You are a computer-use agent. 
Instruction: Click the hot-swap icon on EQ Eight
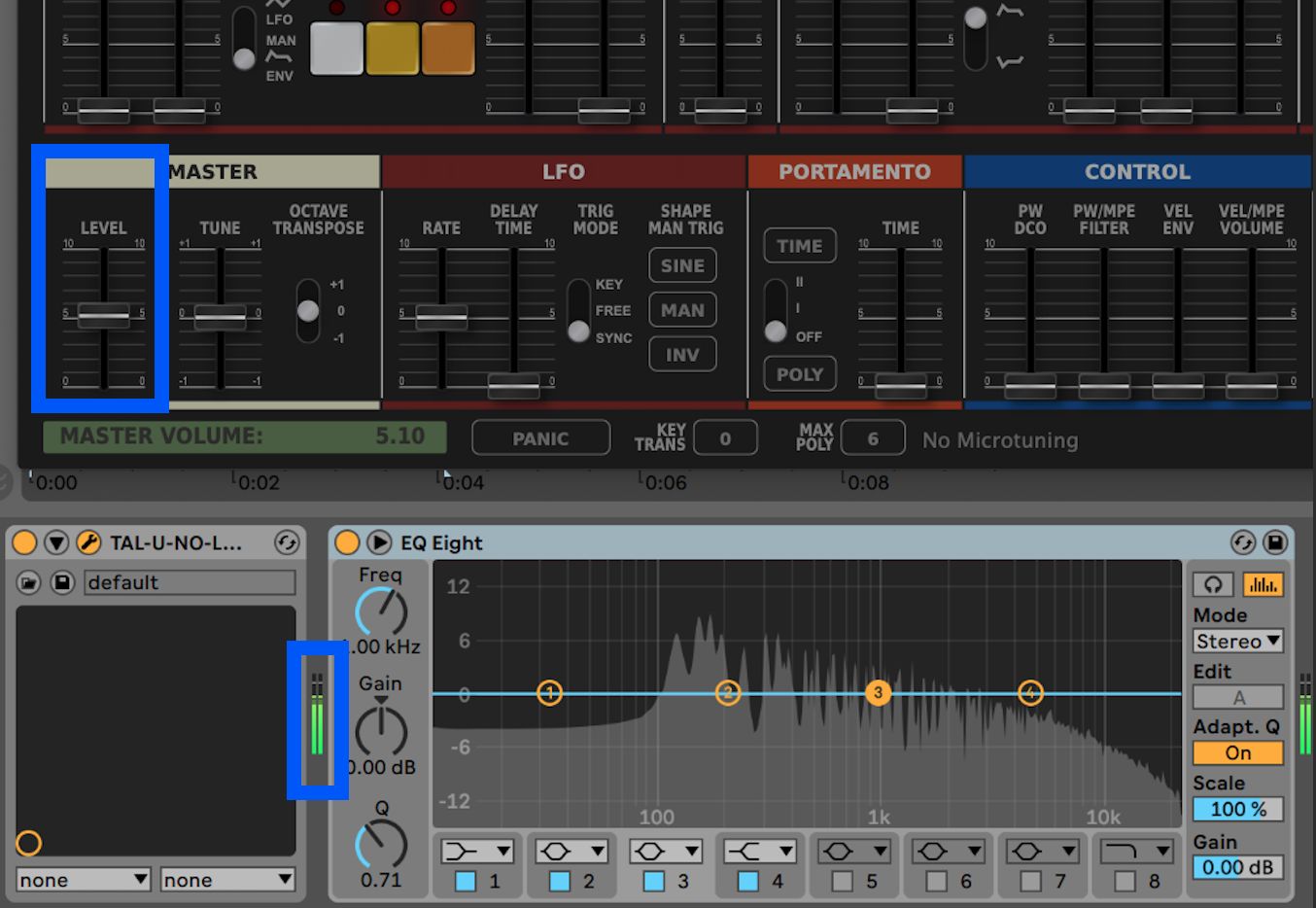[1243, 542]
